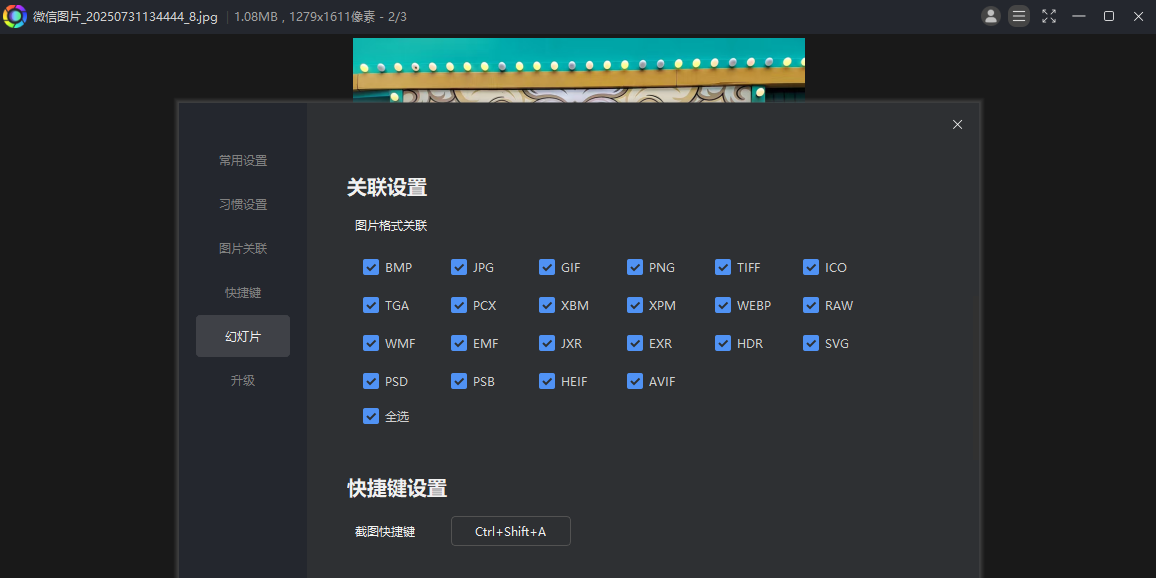The width and height of the screenshot is (1156, 578).
Task: Click the colorful app logo icon
Action: [x=15, y=16]
